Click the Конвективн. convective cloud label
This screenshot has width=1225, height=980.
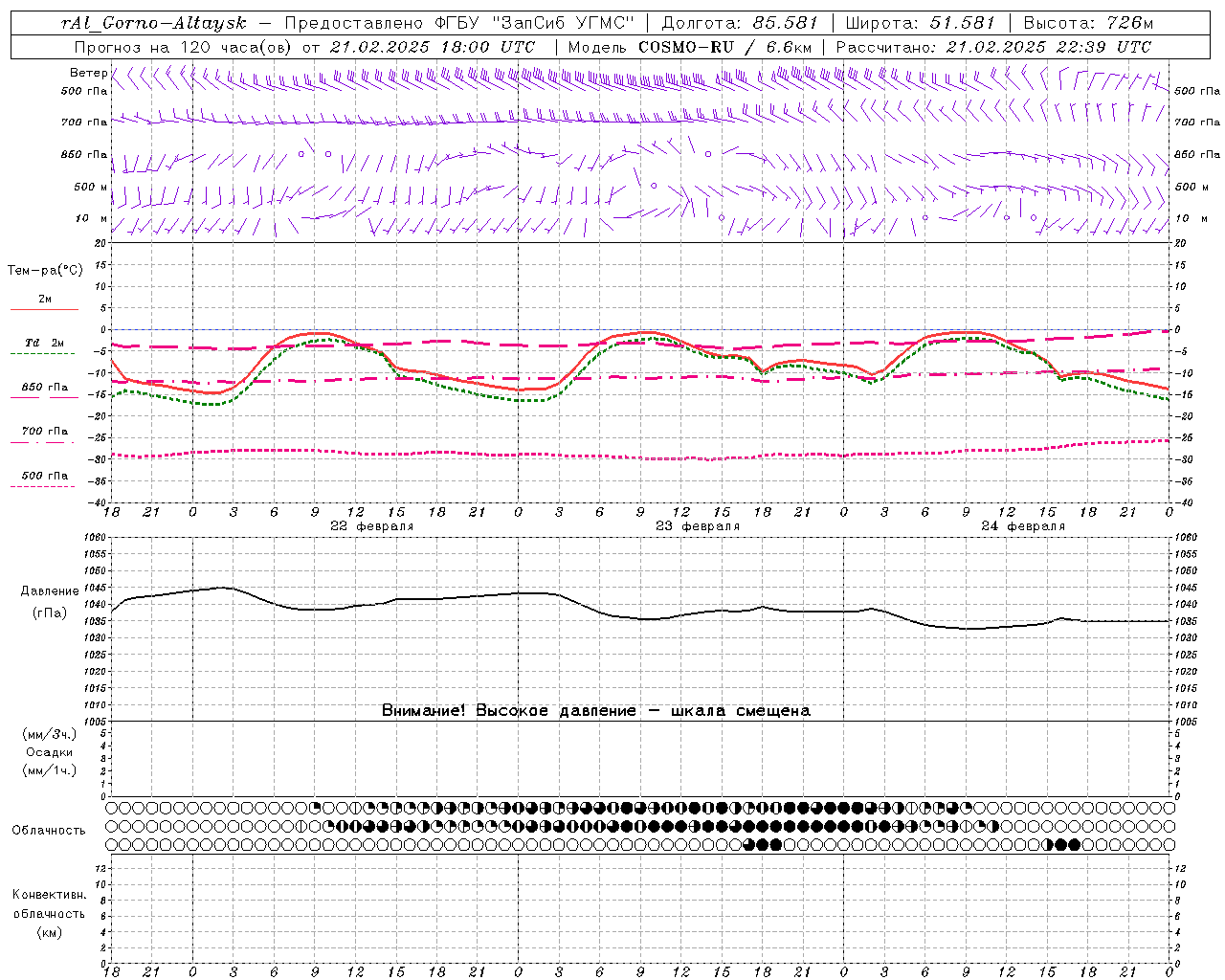tap(49, 895)
